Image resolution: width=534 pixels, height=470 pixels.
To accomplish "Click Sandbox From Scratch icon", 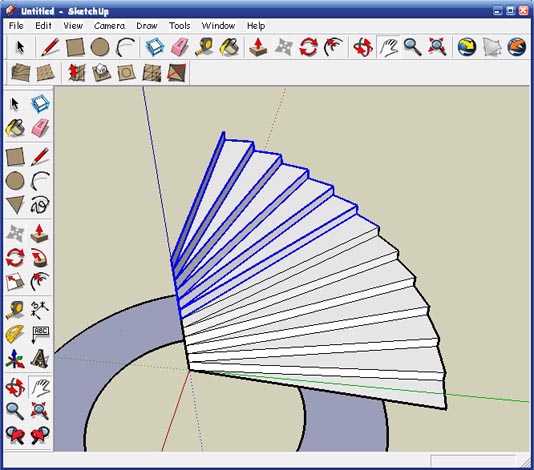I will coord(45,73).
